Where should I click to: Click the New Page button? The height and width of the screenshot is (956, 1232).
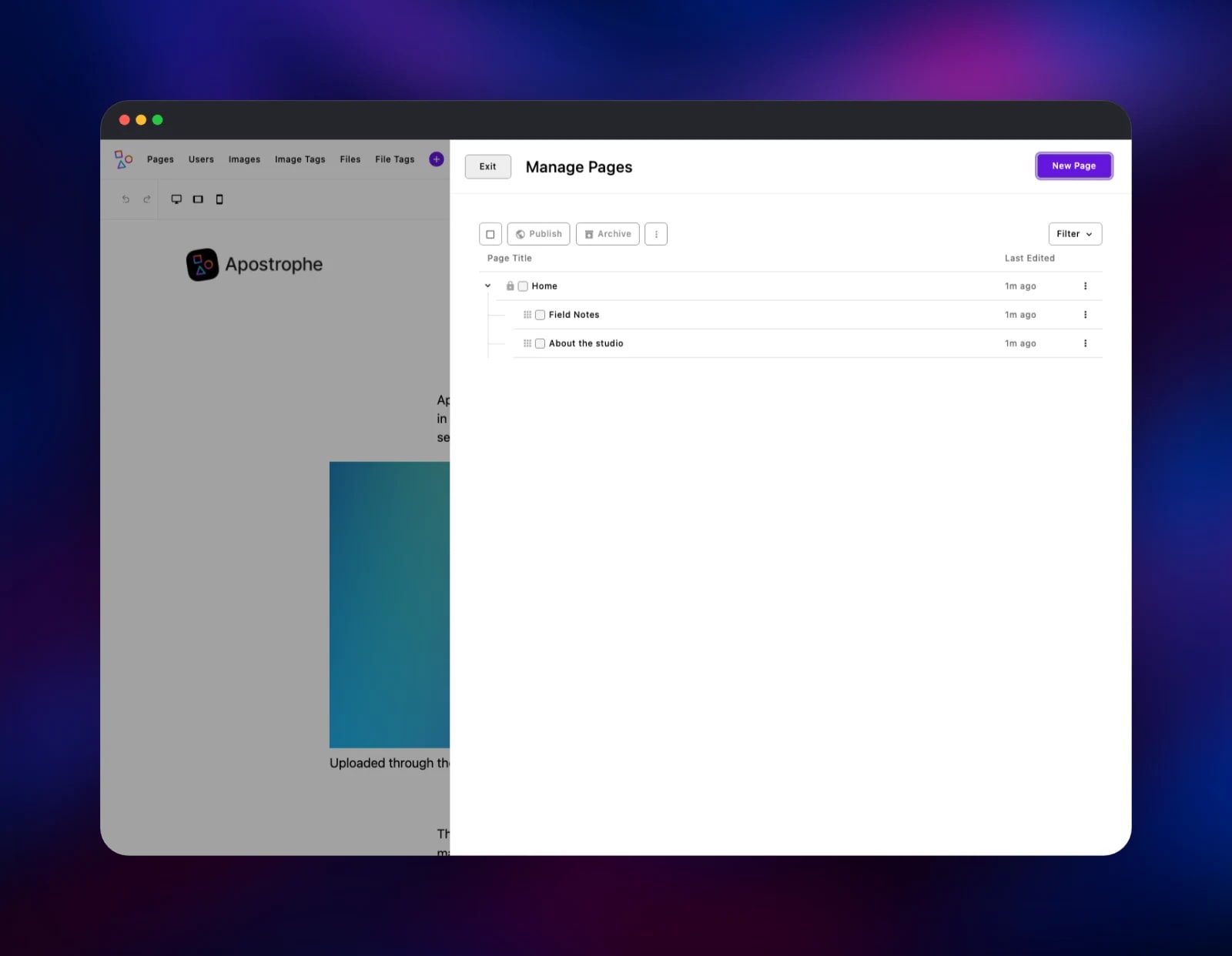(1074, 165)
